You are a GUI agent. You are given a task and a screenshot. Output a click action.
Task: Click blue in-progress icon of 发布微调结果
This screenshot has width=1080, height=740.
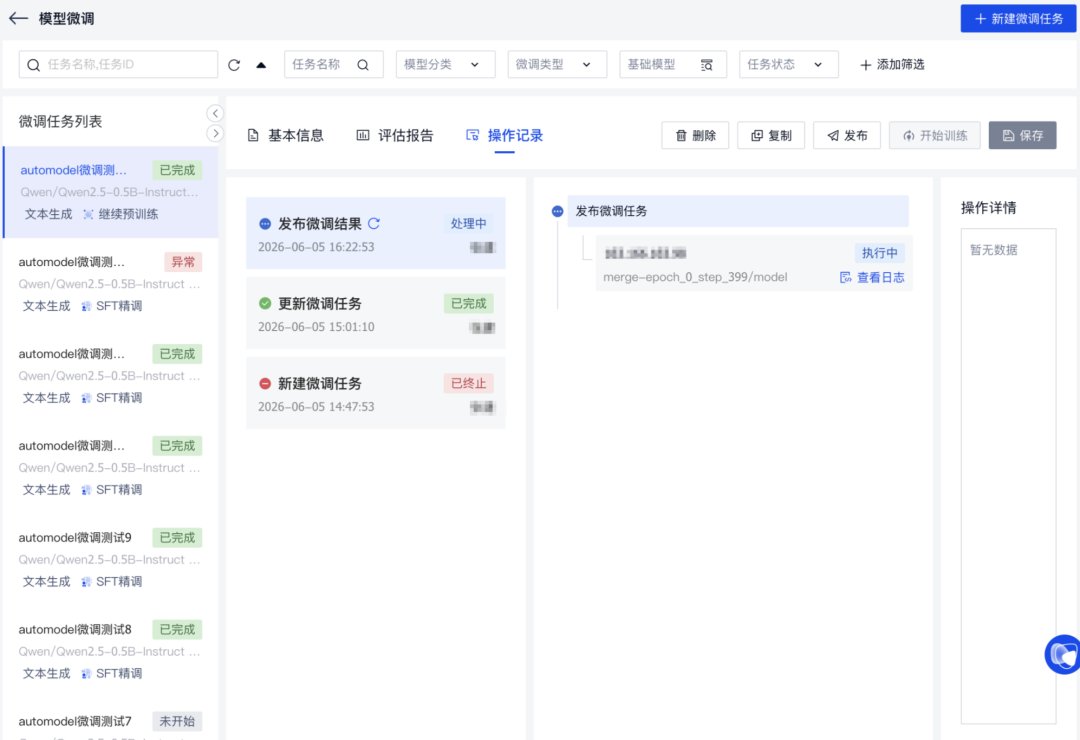tap(264, 224)
